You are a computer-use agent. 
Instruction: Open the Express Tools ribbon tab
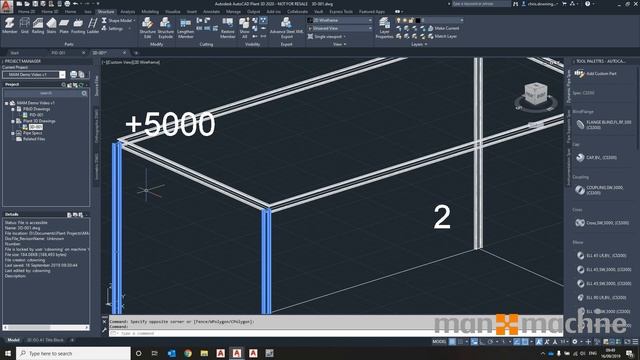[x=341, y=11]
